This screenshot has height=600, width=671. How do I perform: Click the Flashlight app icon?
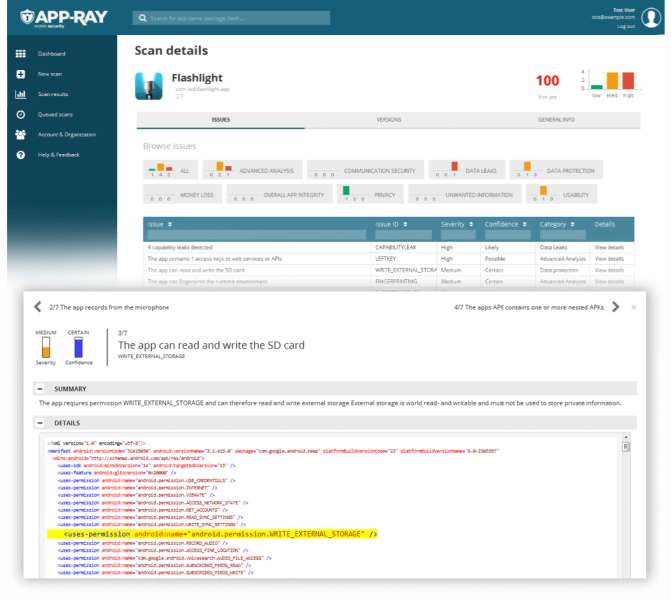149,86
